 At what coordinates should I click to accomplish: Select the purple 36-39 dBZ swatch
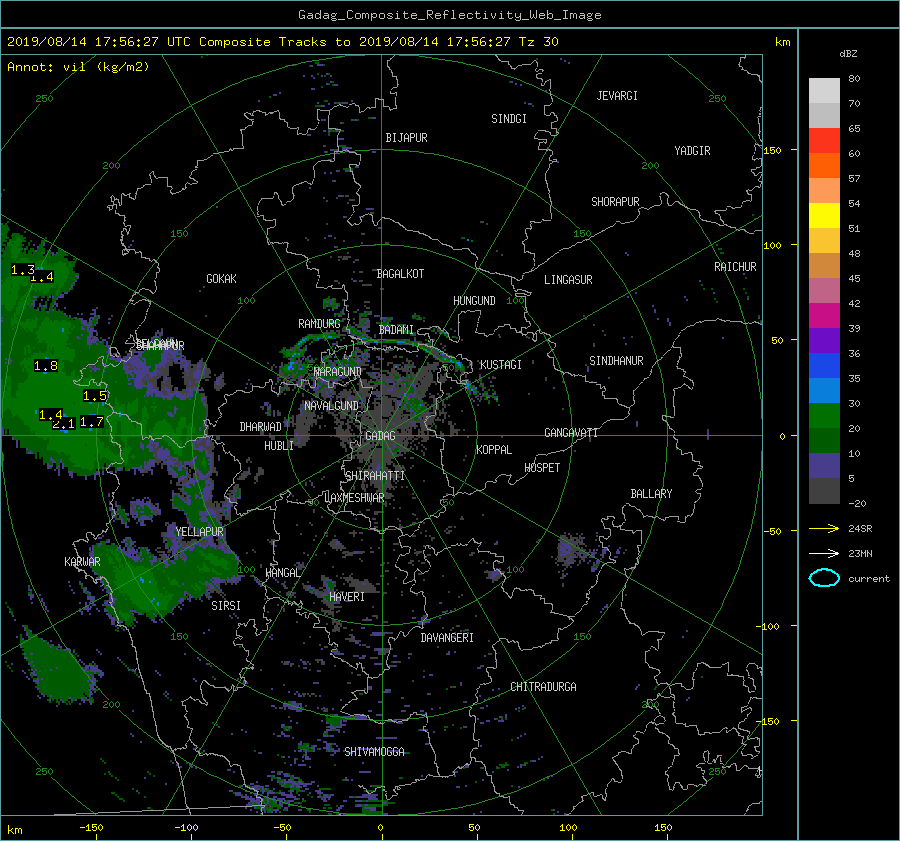(x=824, y=340)
